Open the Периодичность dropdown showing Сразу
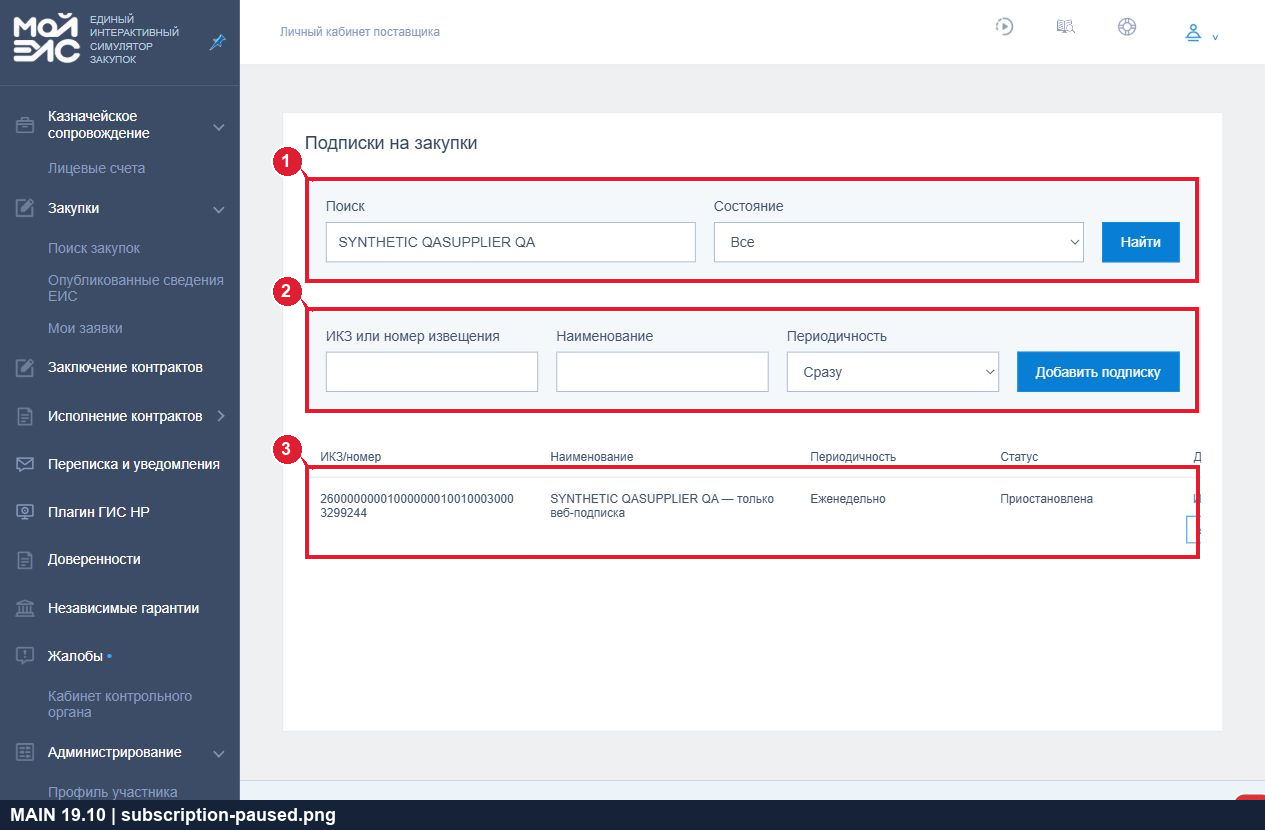 (x=892, y=372)
